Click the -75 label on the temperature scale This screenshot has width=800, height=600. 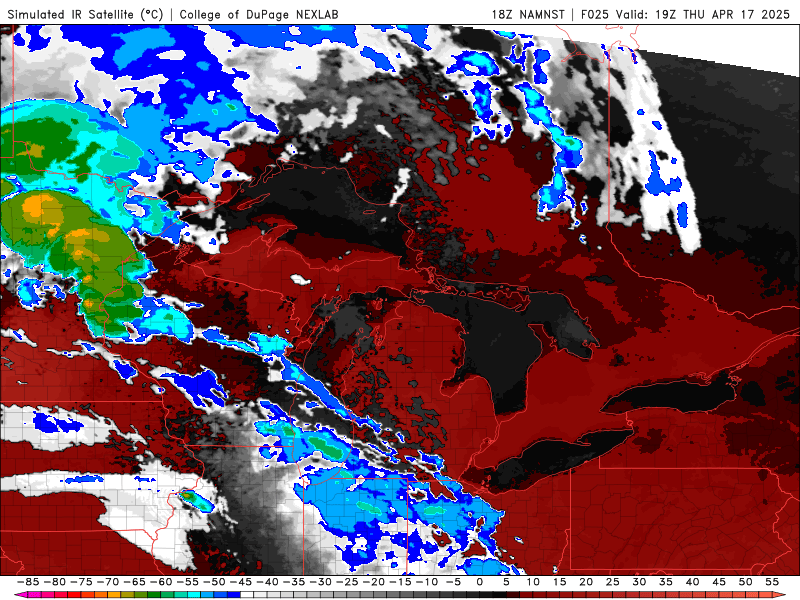point(81,582)
